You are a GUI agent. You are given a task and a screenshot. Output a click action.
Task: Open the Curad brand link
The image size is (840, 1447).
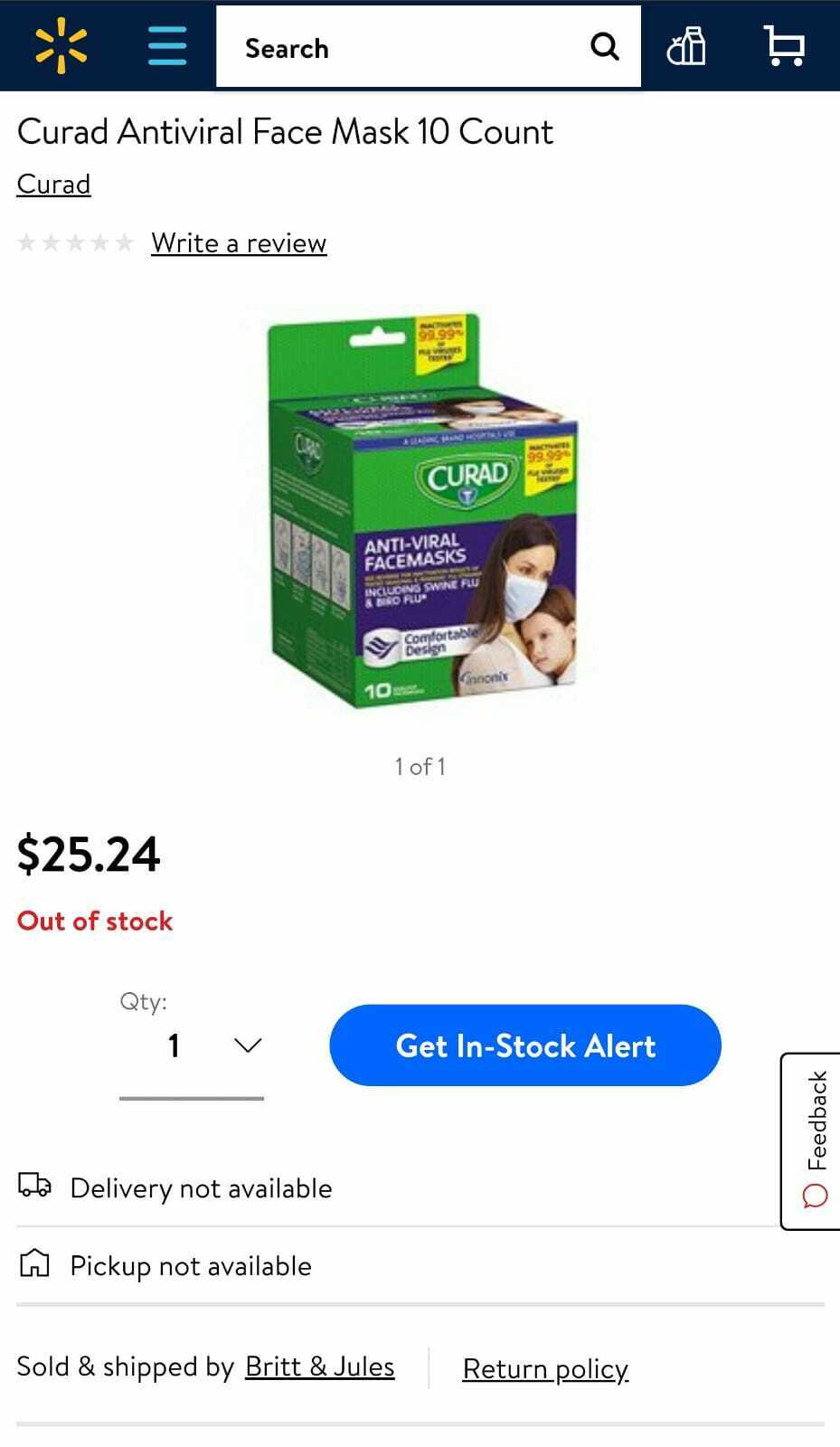tap(53, 184)
